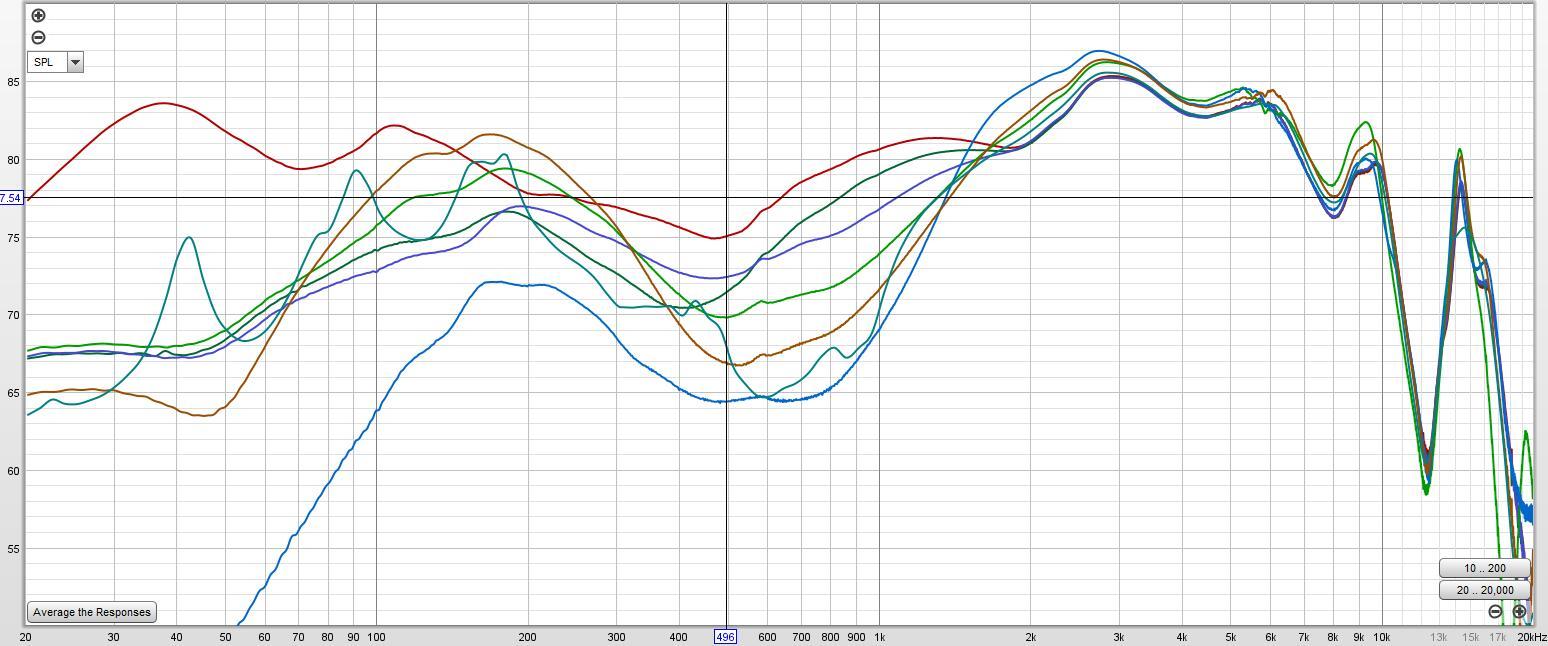Viewport: 1548px width, 646px height.
Task: Set frequency range to 10 .. 200
Action: pyautogui.click(x=1485, y=568)
